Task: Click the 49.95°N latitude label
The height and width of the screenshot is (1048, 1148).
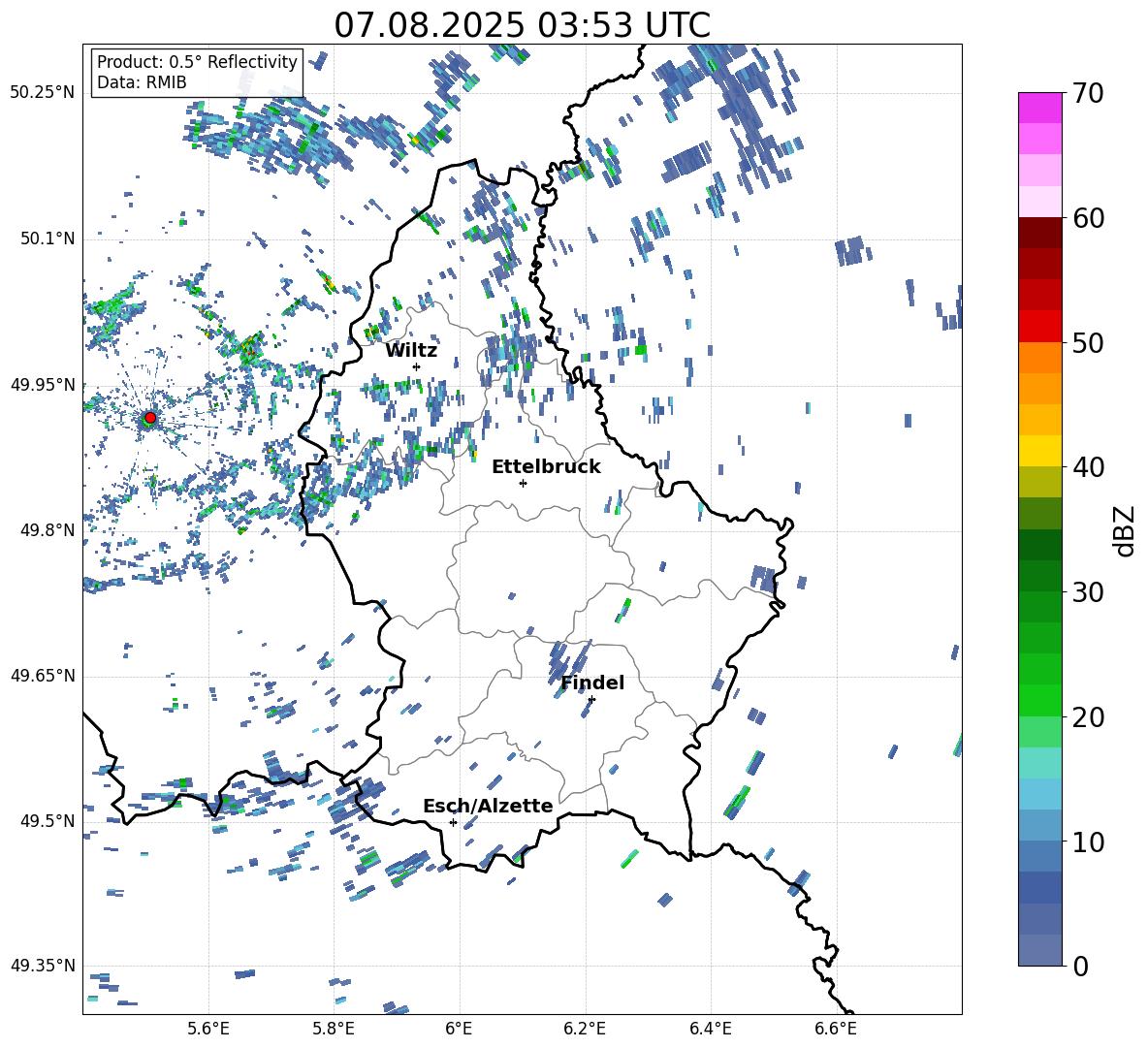Action: point(43,384)
